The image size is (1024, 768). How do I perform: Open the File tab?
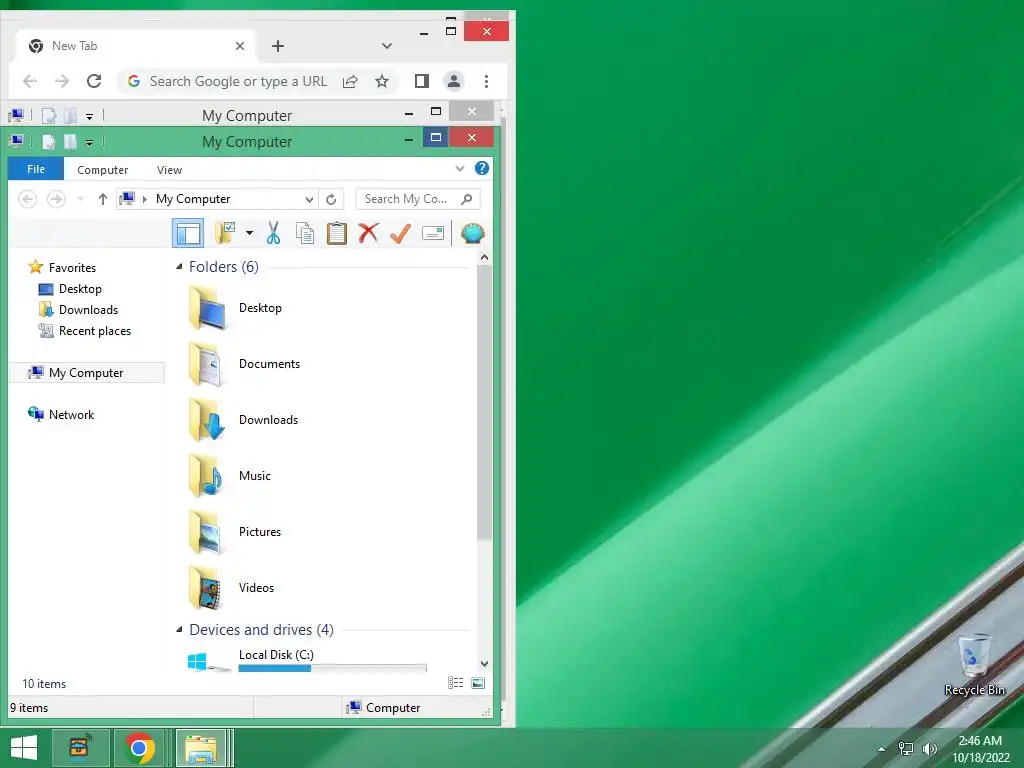tap(36, 169)
